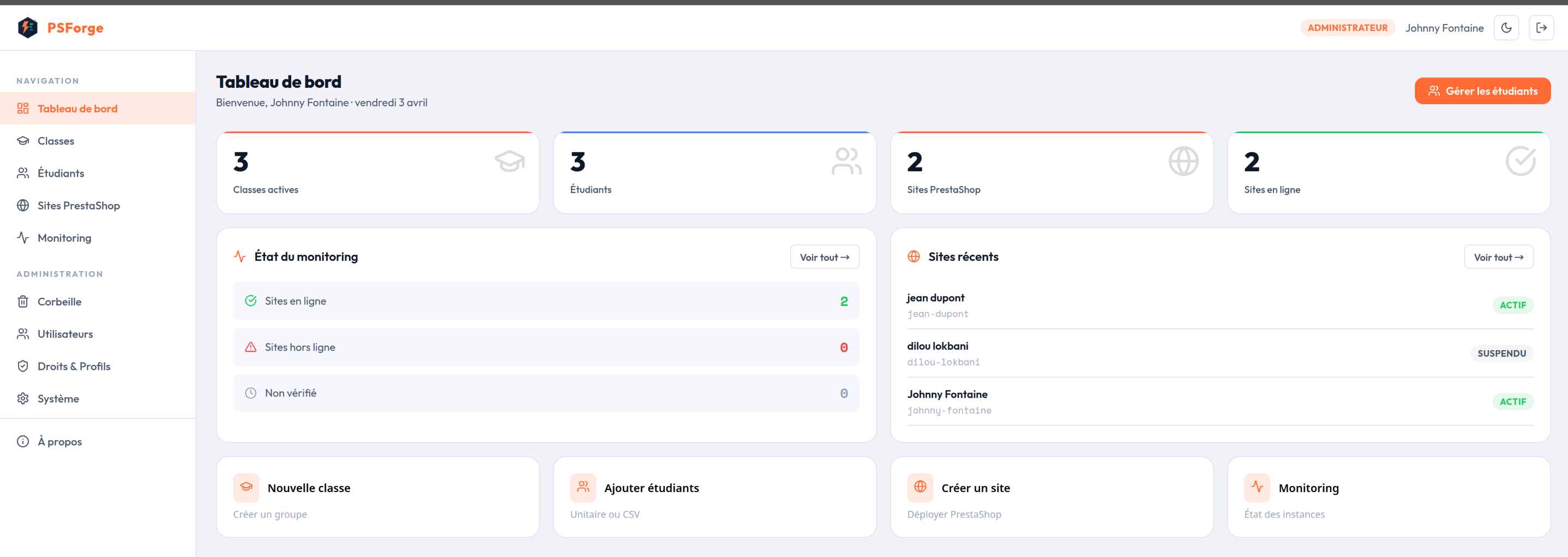The image size is (1568, 557).
Task: Click the Sites hors ligne status row
Action: pyautogui.click(x=545, y=347)
